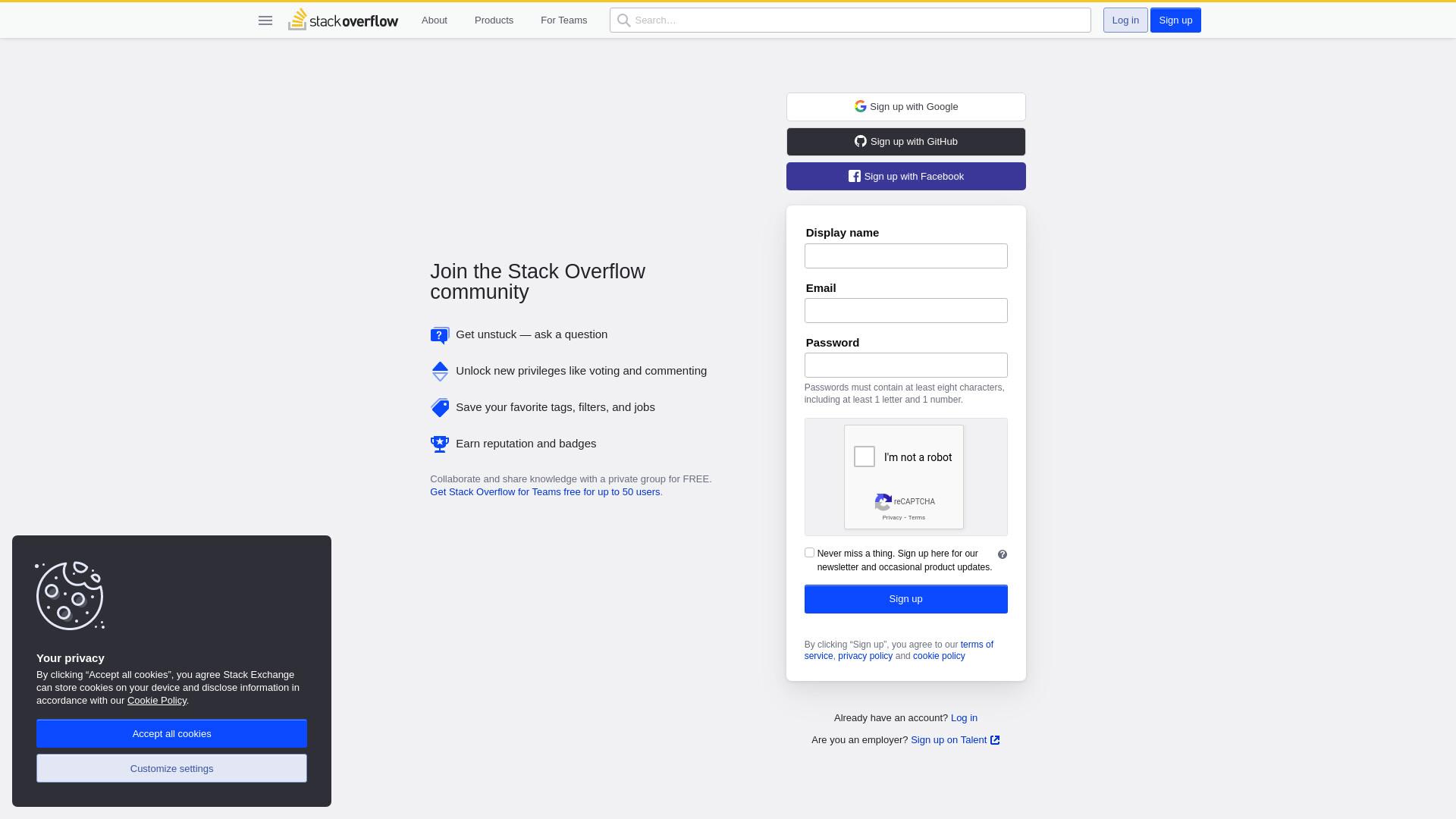The height and width of the screenshot is (819, 1456).
Task: Check the I'm not a robot box
Action: [864, 457]
